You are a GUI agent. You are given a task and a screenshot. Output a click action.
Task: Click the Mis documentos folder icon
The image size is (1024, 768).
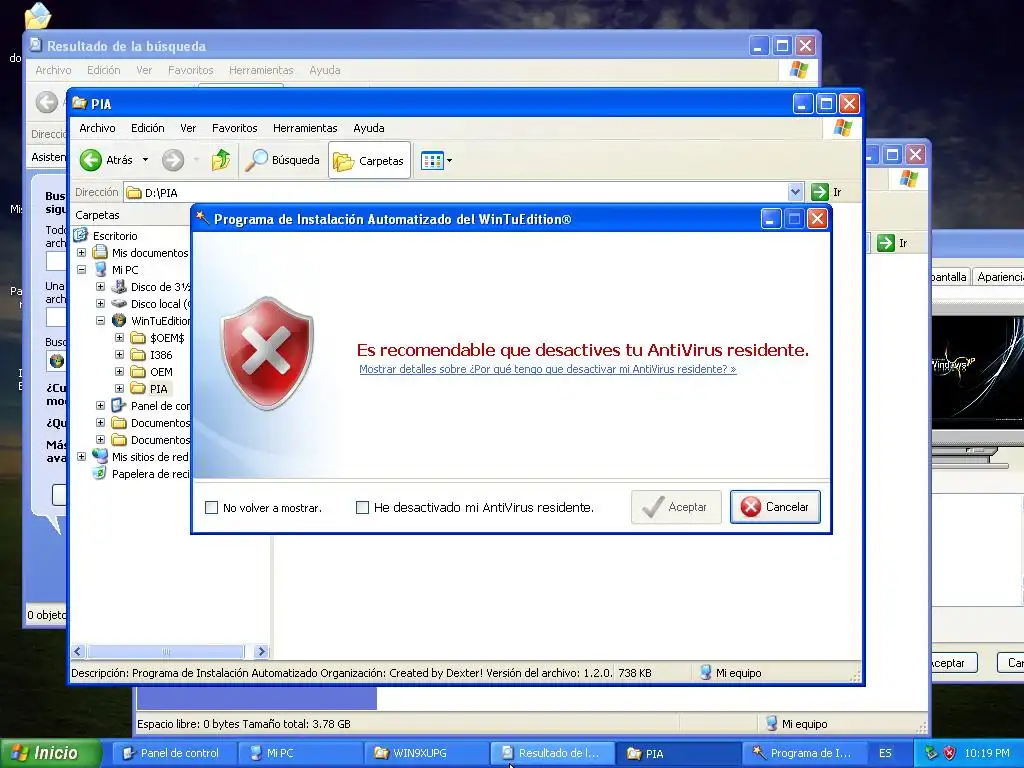click(x=100, y=252)
